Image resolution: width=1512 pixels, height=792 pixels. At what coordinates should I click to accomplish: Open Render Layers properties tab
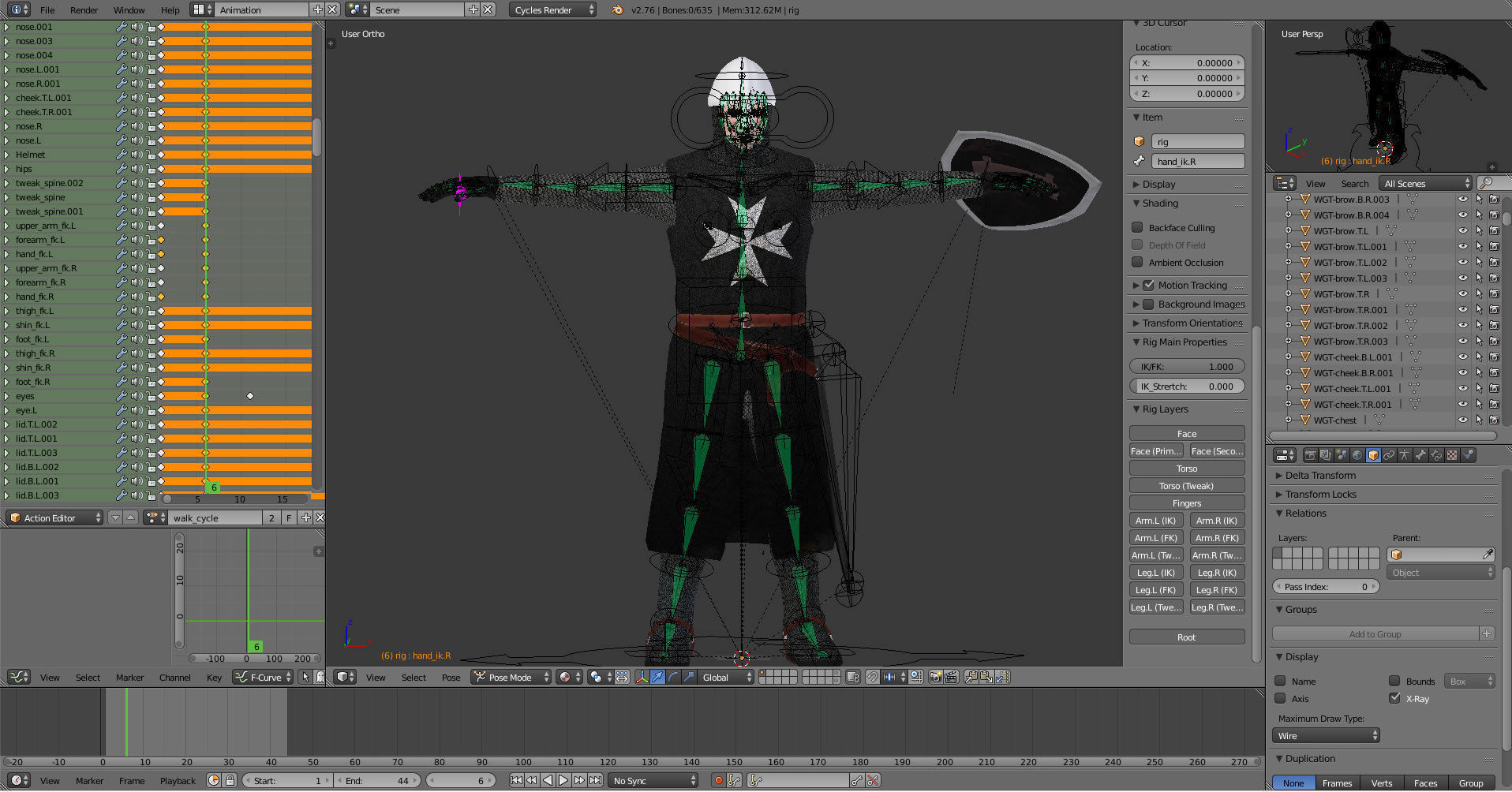pos(1326,455)
